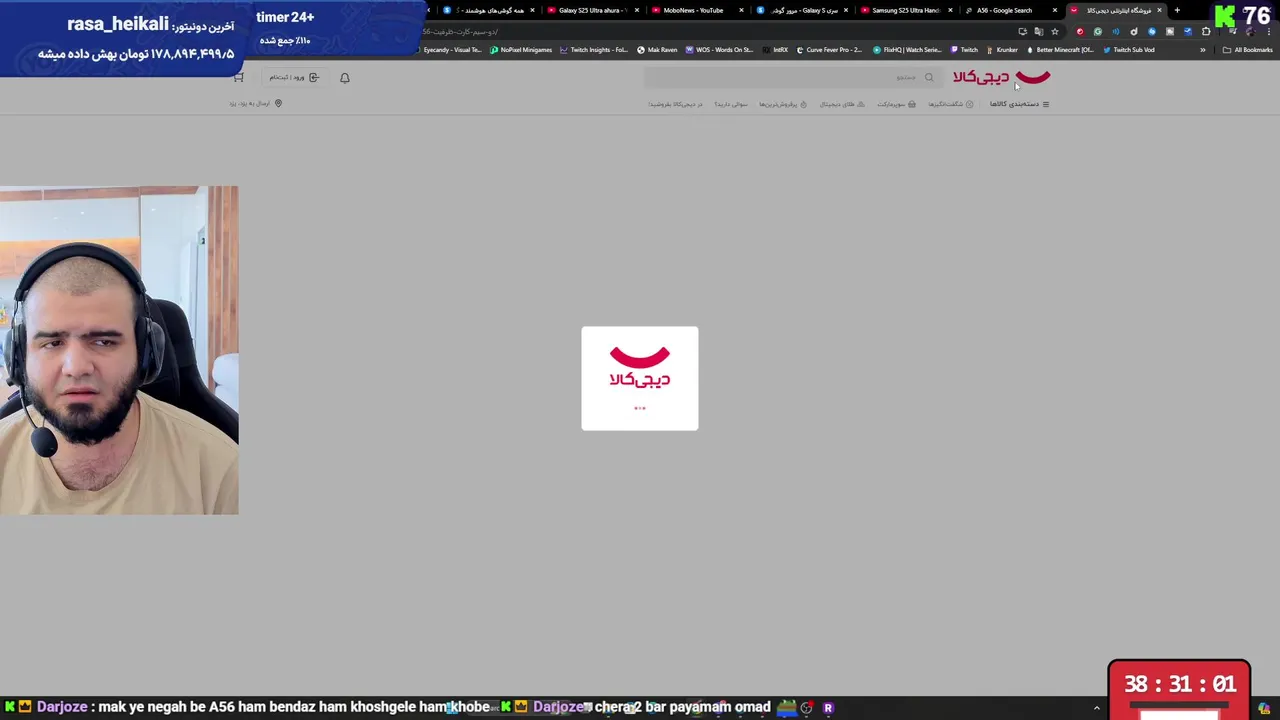Open the WOS - Words On Stream bookmark
This screenshot has height=720, width=1280.
pos(719,50)
